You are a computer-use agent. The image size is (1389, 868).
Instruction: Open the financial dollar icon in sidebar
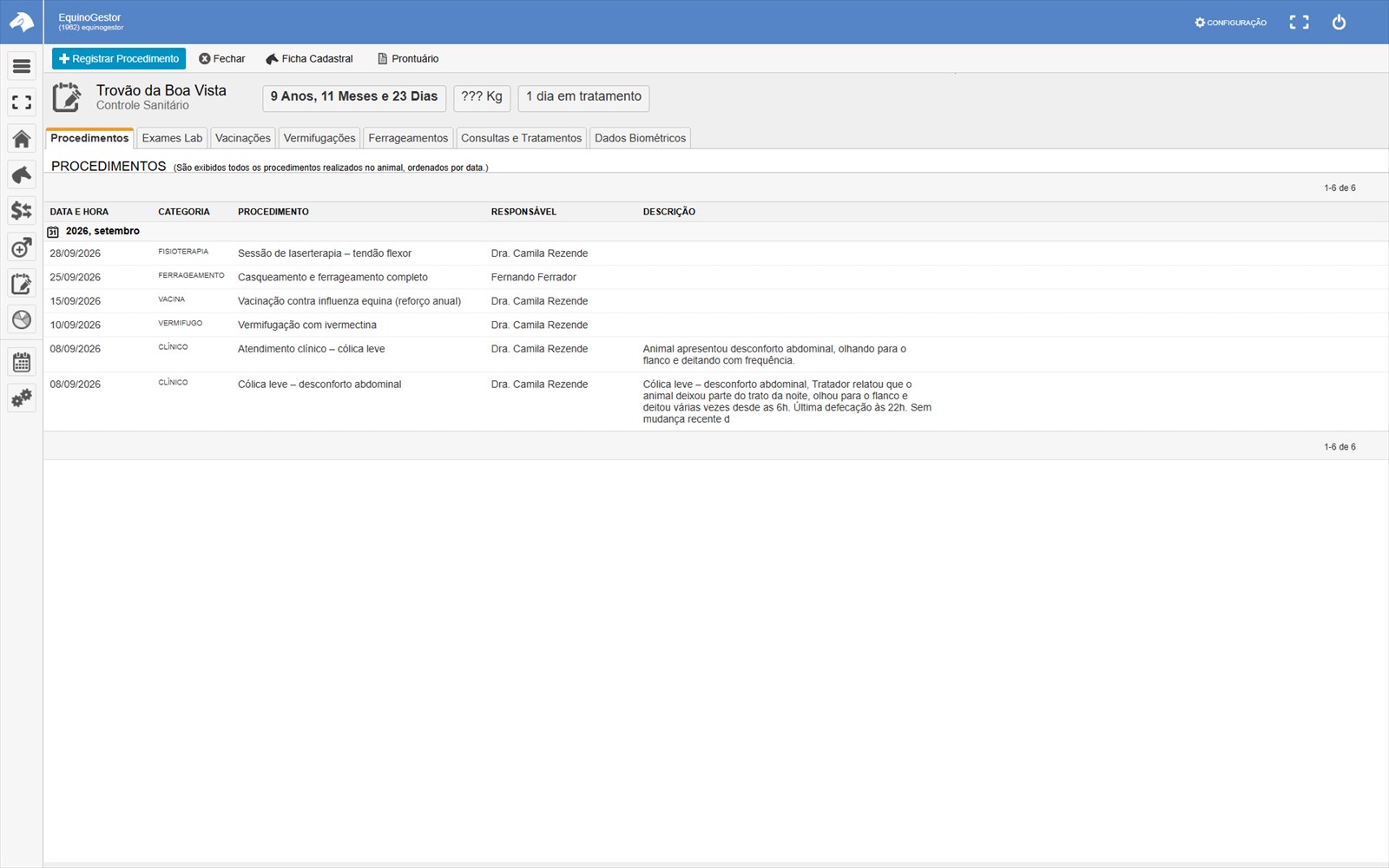22,211
